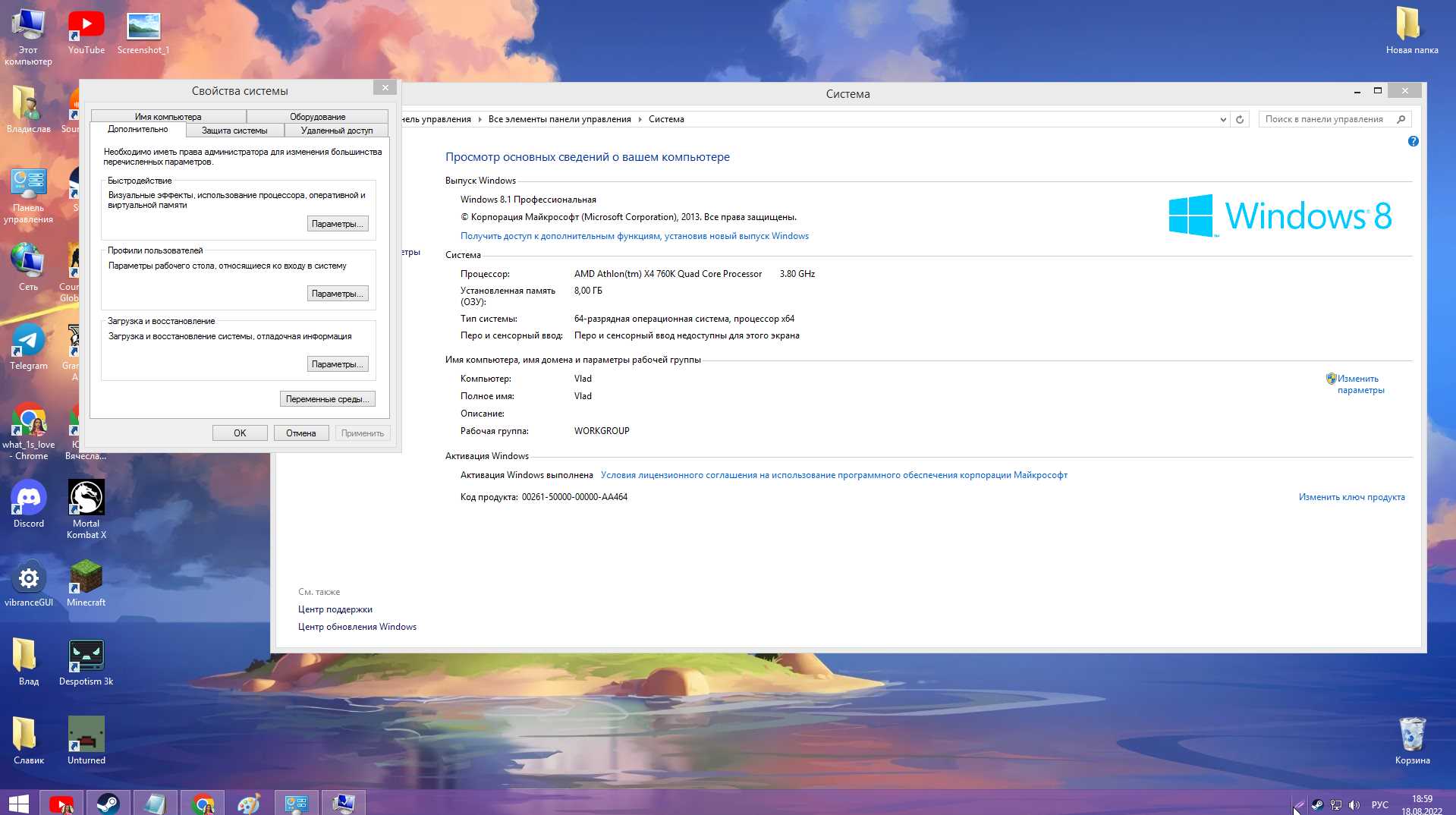Open the what_1s_love Chrome profile shortcut
Image resolution: width=1456 pixels, height=815 pixels.
[28, 431]
